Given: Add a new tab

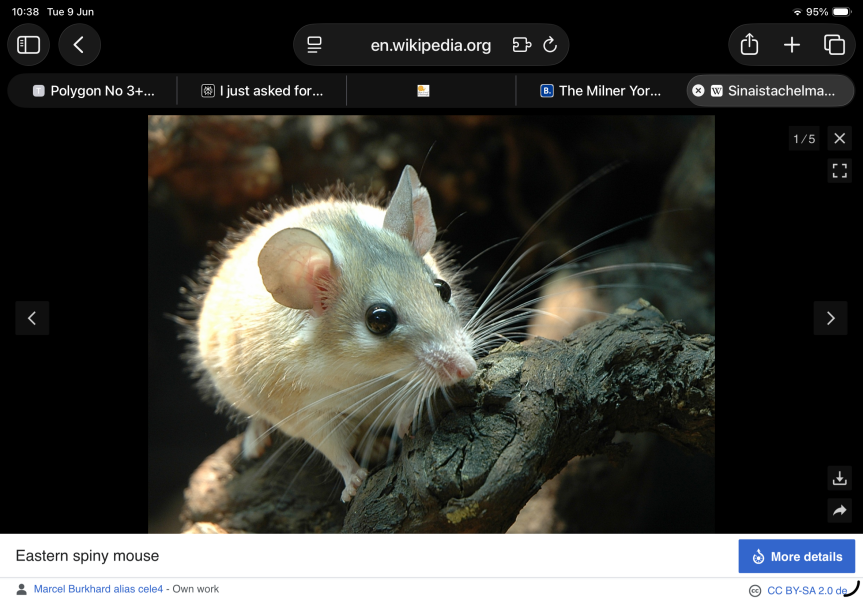Looking at the screenshot, I should pyautogui.click(x=791, y=45).
